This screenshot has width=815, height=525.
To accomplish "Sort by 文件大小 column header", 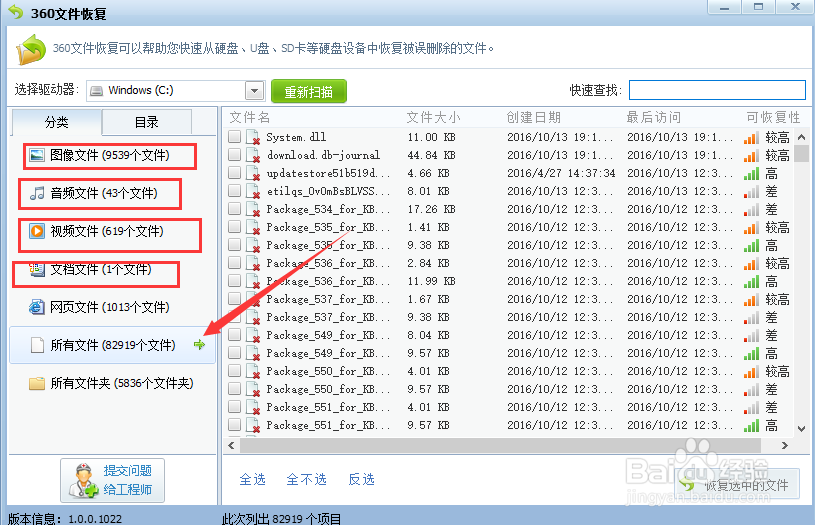I will [x=433, y=117].
